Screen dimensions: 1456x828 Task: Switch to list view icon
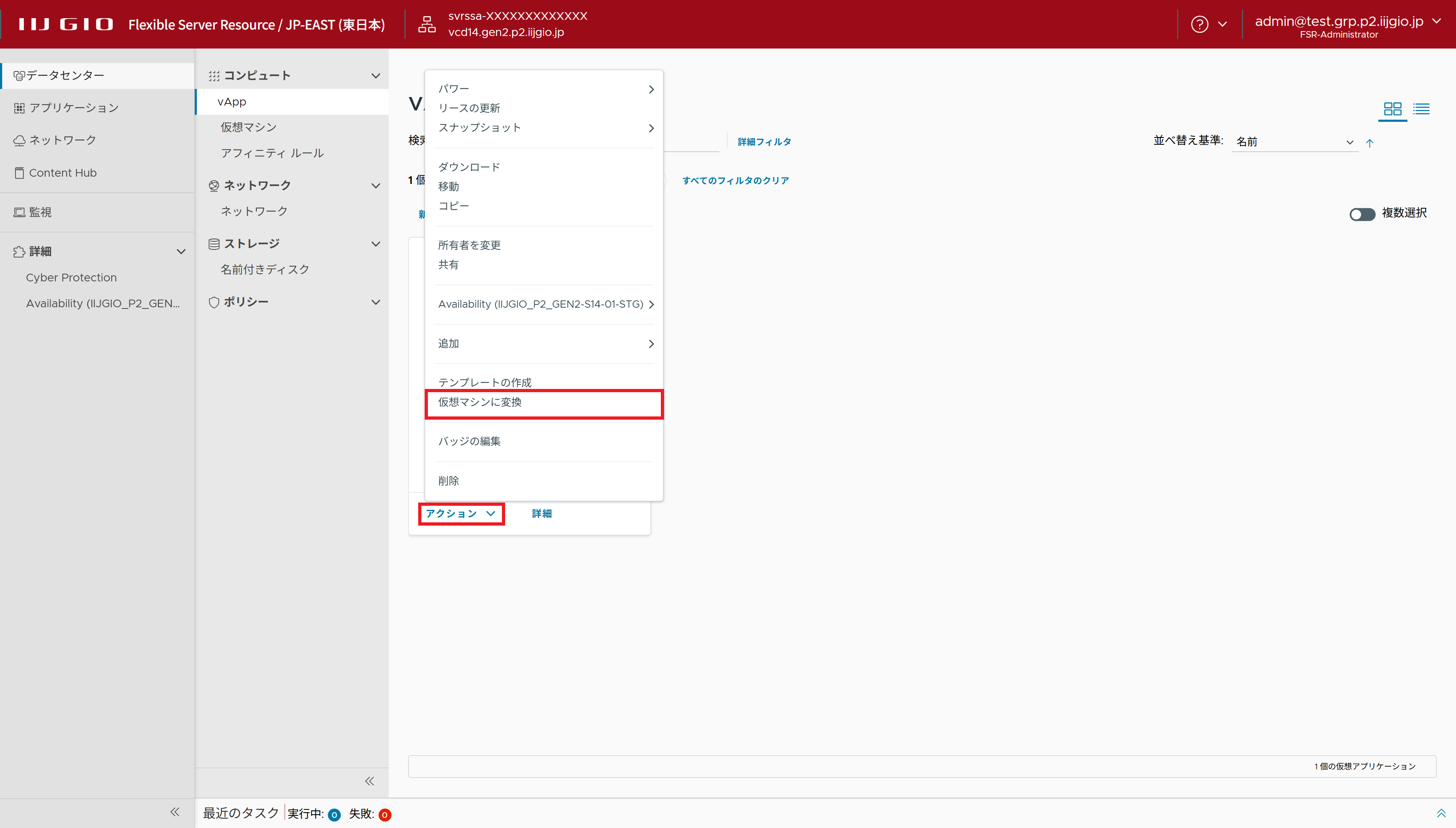click(1421, 109)
